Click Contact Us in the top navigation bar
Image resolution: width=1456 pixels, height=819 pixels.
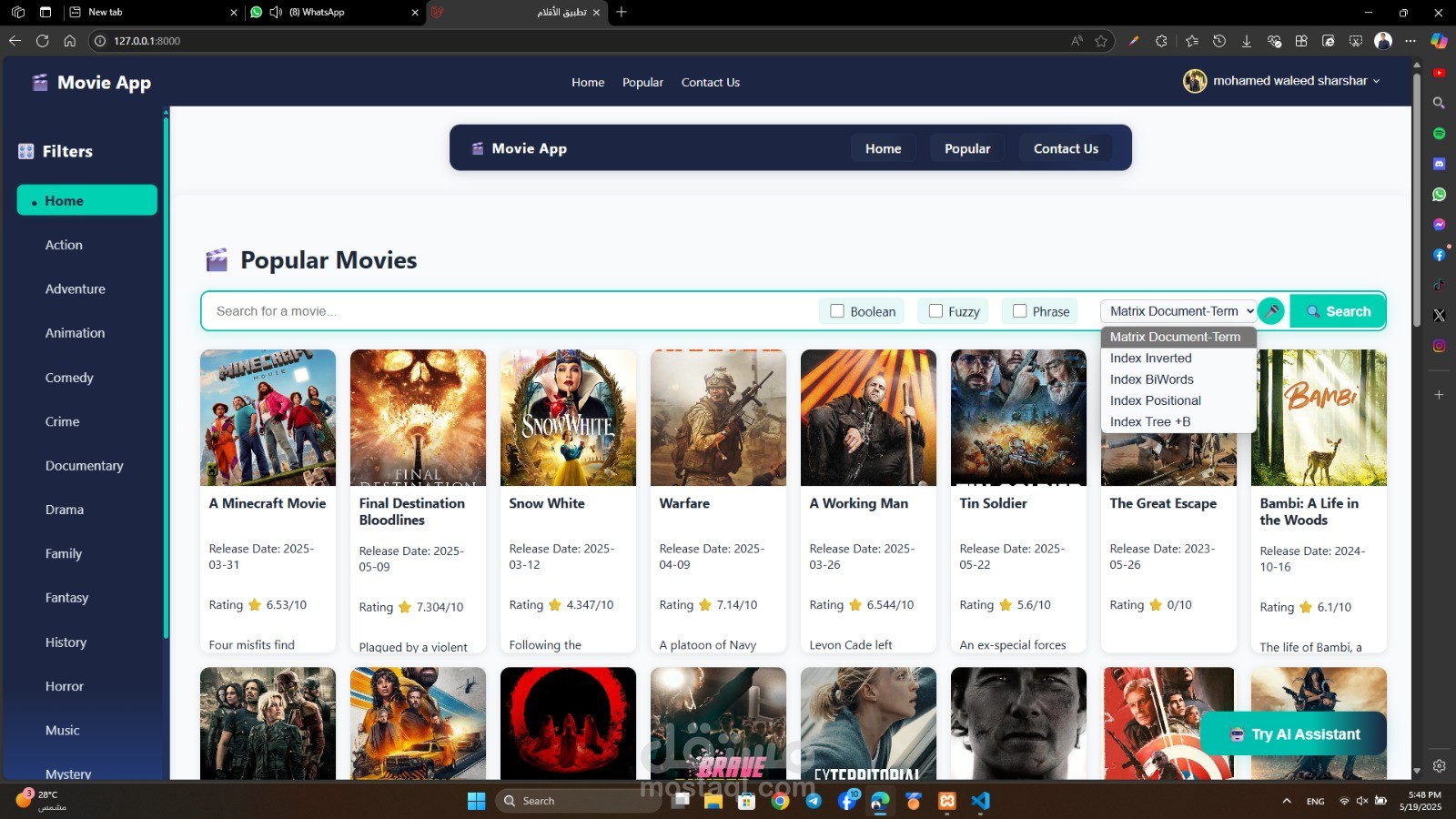click(x=711, y=82)
